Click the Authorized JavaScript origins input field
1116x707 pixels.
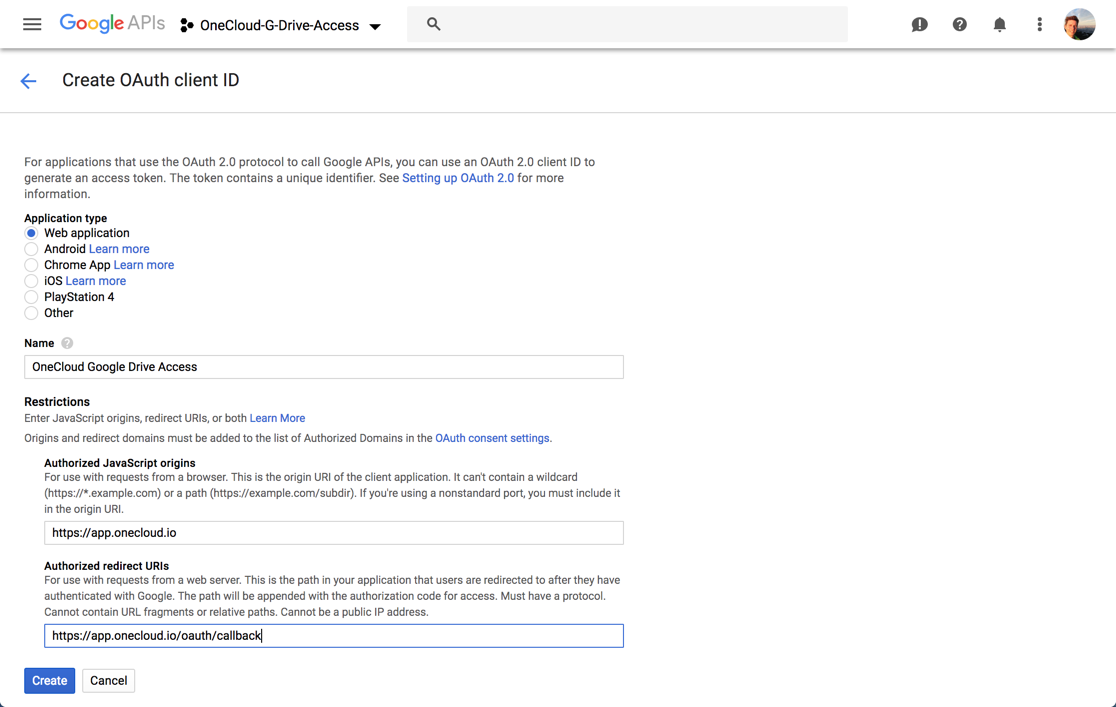(334, 533)
